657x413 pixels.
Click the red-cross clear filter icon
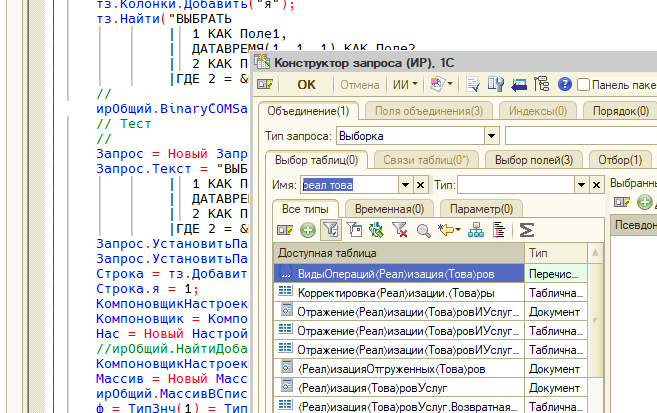400,230
